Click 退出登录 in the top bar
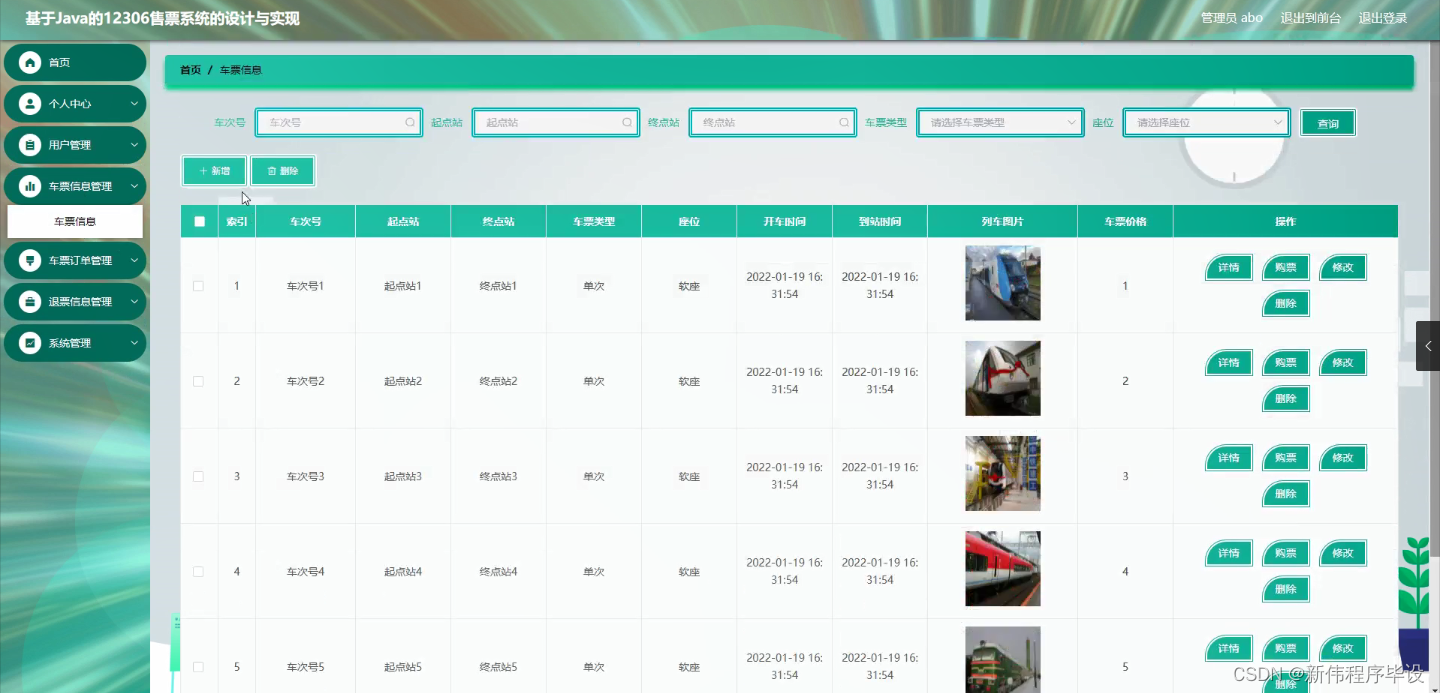 point(1384,17)
